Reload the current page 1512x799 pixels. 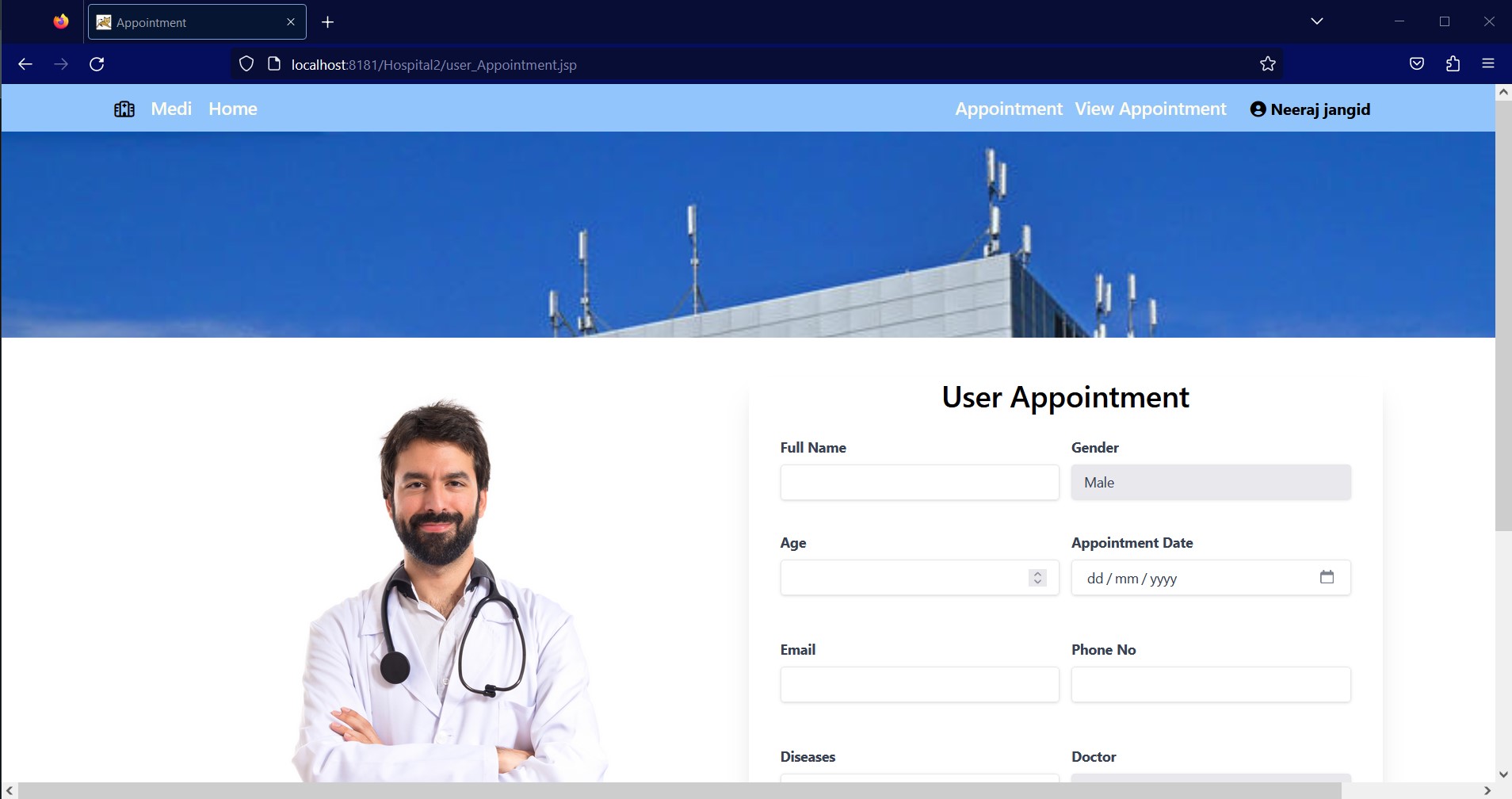97,64
